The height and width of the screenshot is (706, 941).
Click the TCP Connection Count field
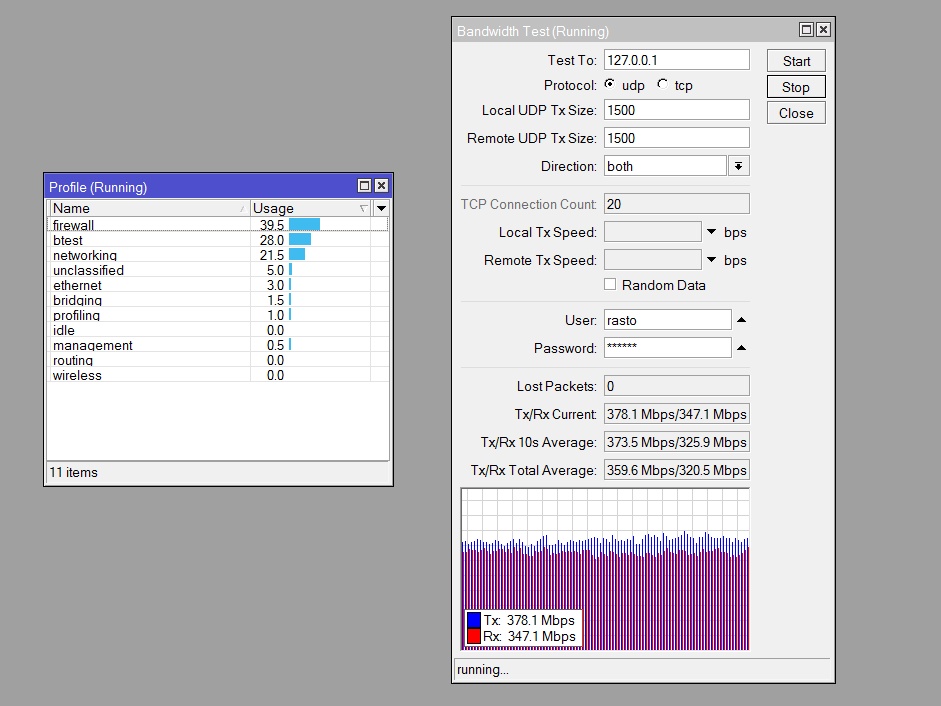pos(677,204)
